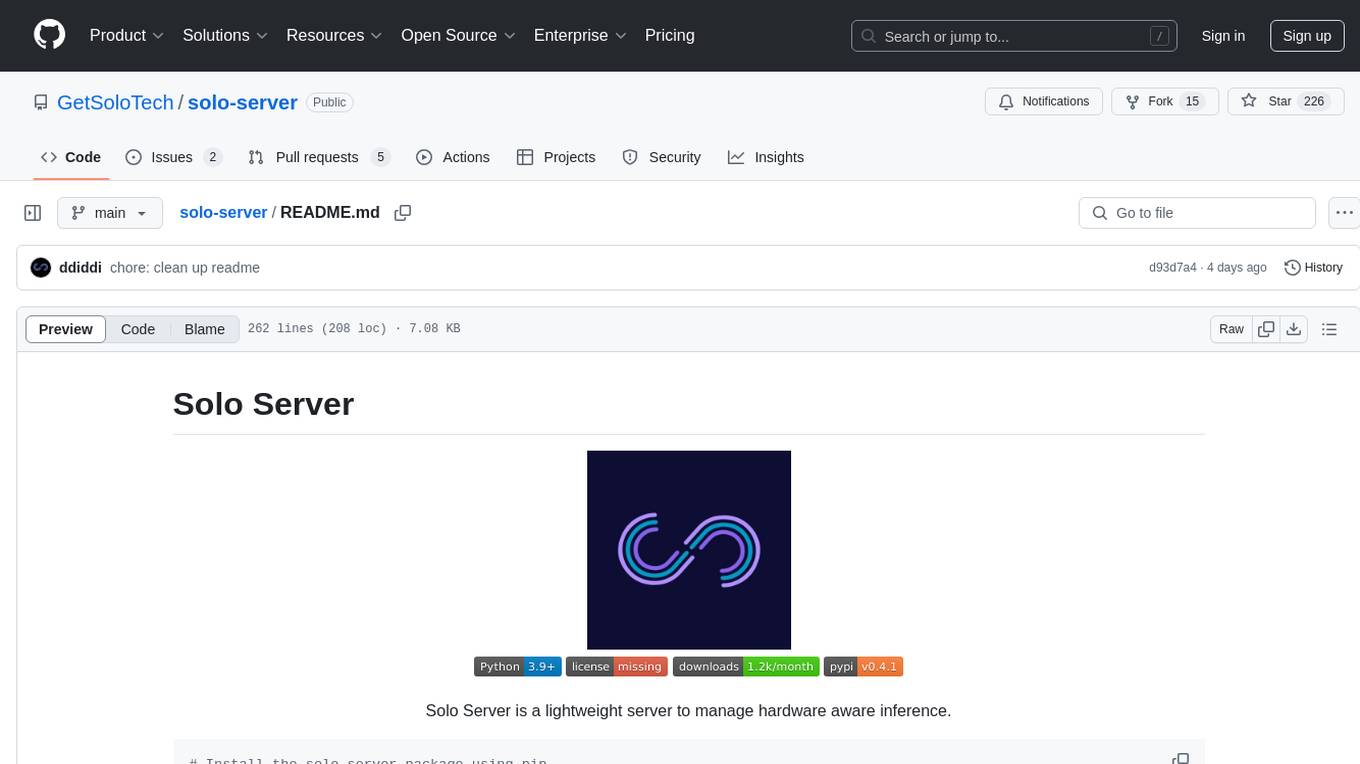
Task: Expand the Open Source menu
Action: coord(458,35)
